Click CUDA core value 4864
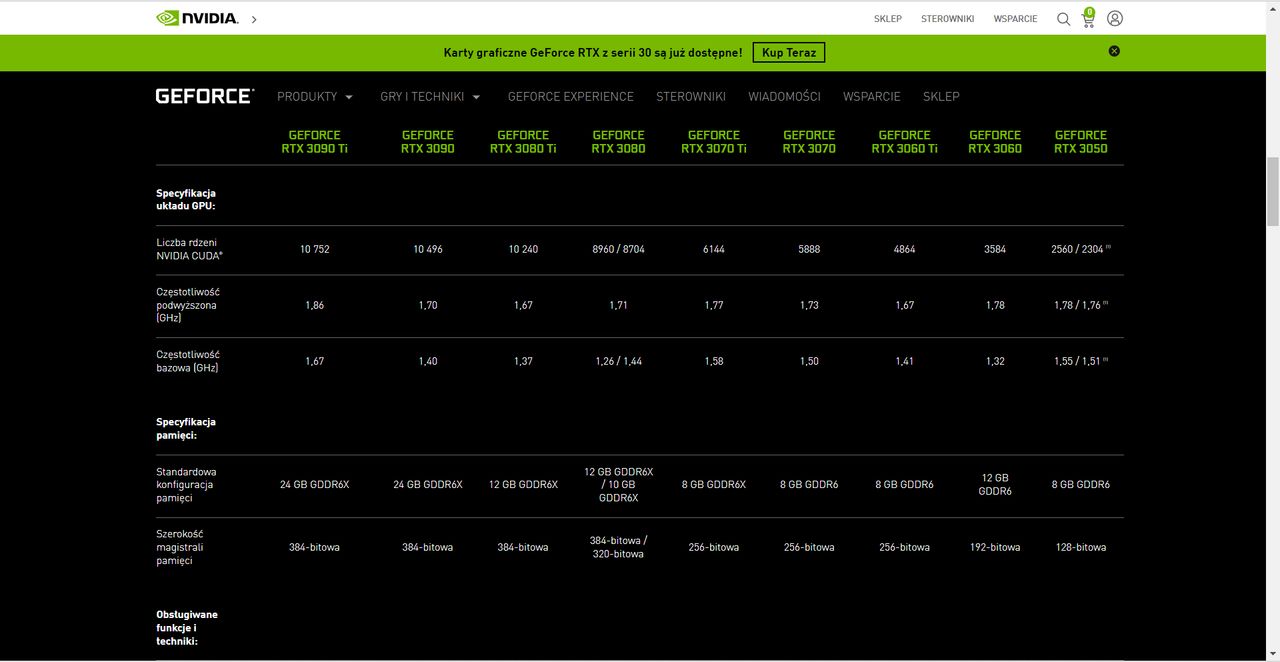The height and width of the screenshot is (662, 1280). 904,249
